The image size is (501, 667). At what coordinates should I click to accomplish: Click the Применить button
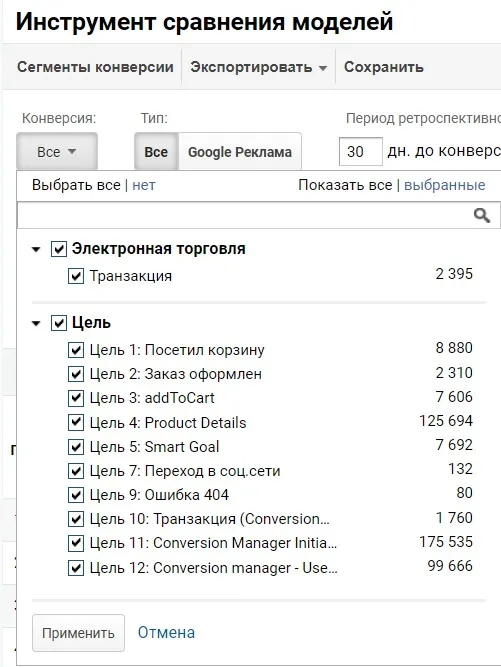coord(78,633)
